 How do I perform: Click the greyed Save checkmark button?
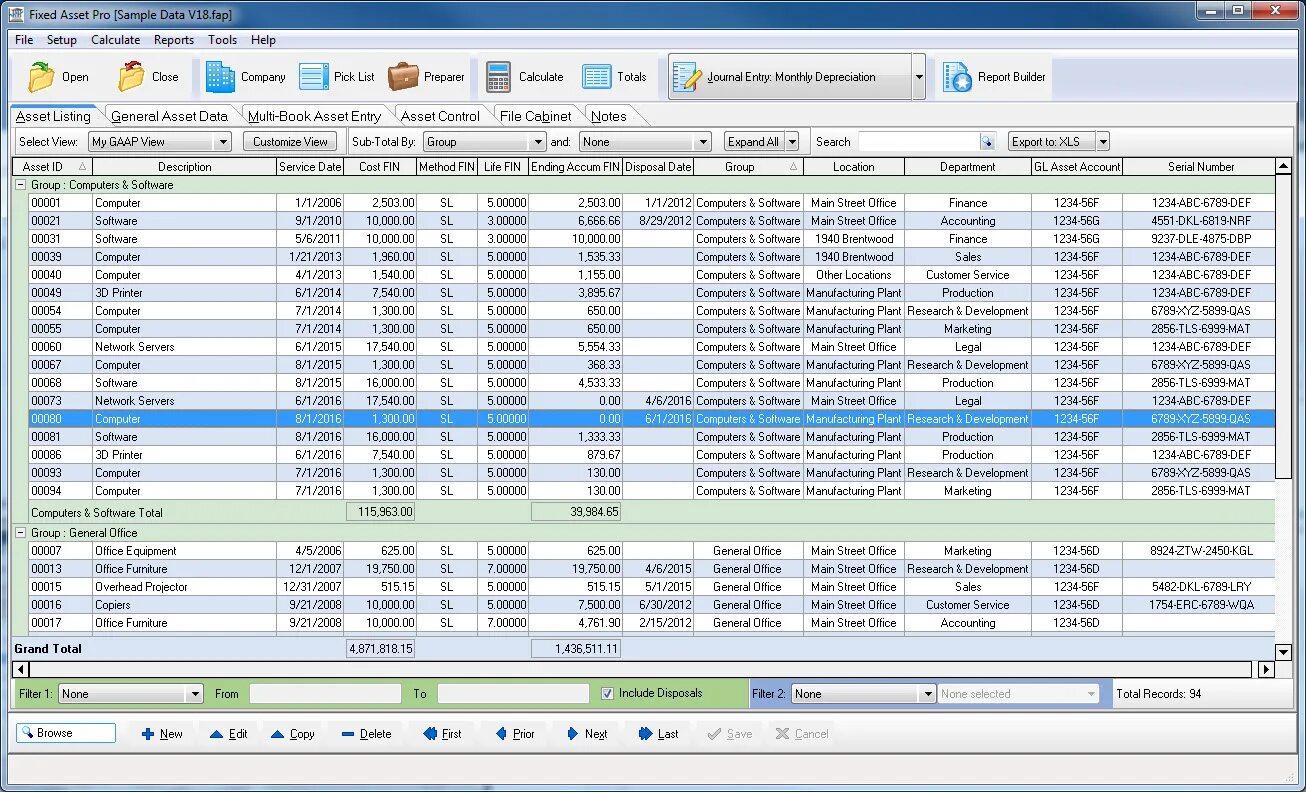tap(729, 734)
